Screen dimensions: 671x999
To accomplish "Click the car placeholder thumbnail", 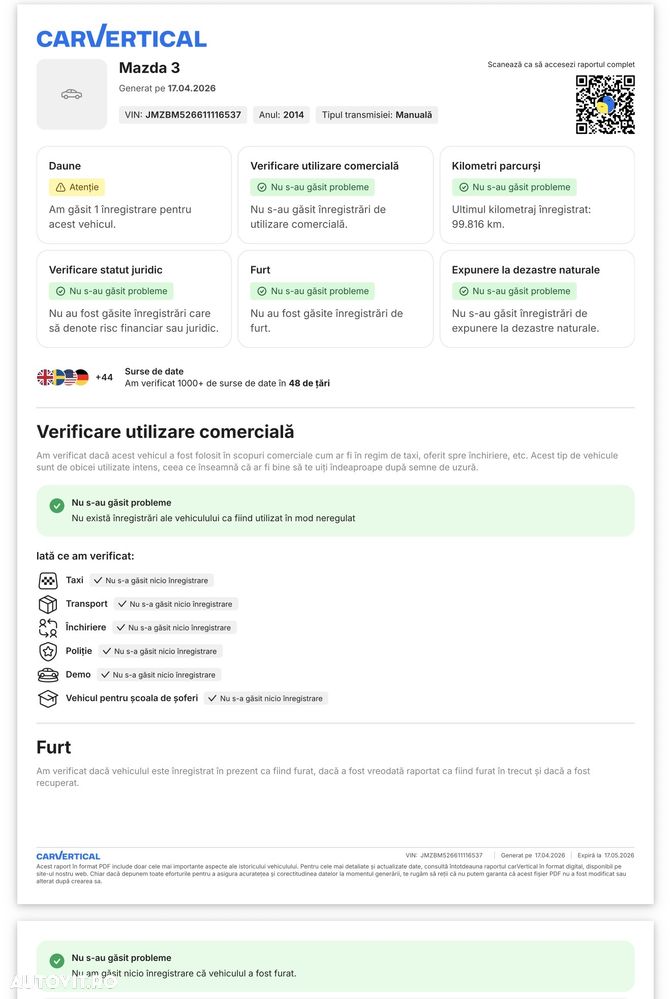I will (x=71, y=94).
